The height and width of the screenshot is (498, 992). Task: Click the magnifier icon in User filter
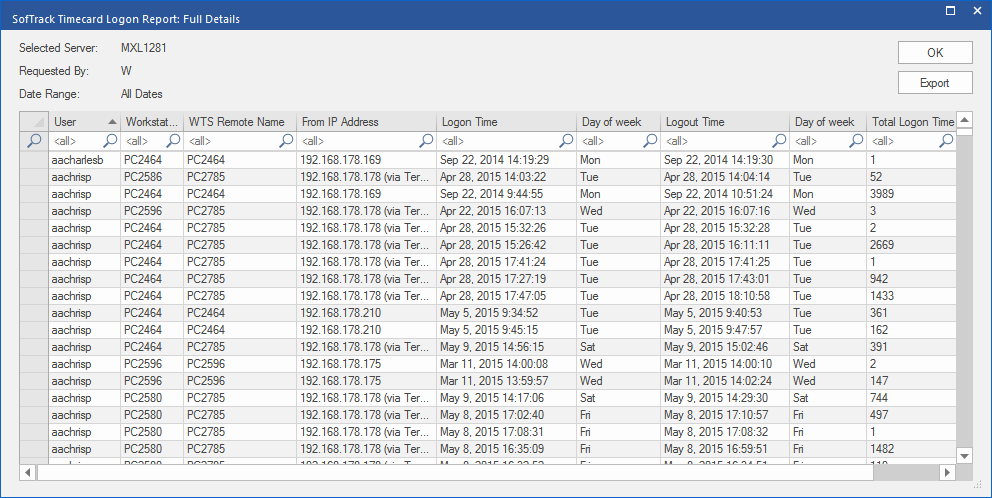[x=110, y=141]
